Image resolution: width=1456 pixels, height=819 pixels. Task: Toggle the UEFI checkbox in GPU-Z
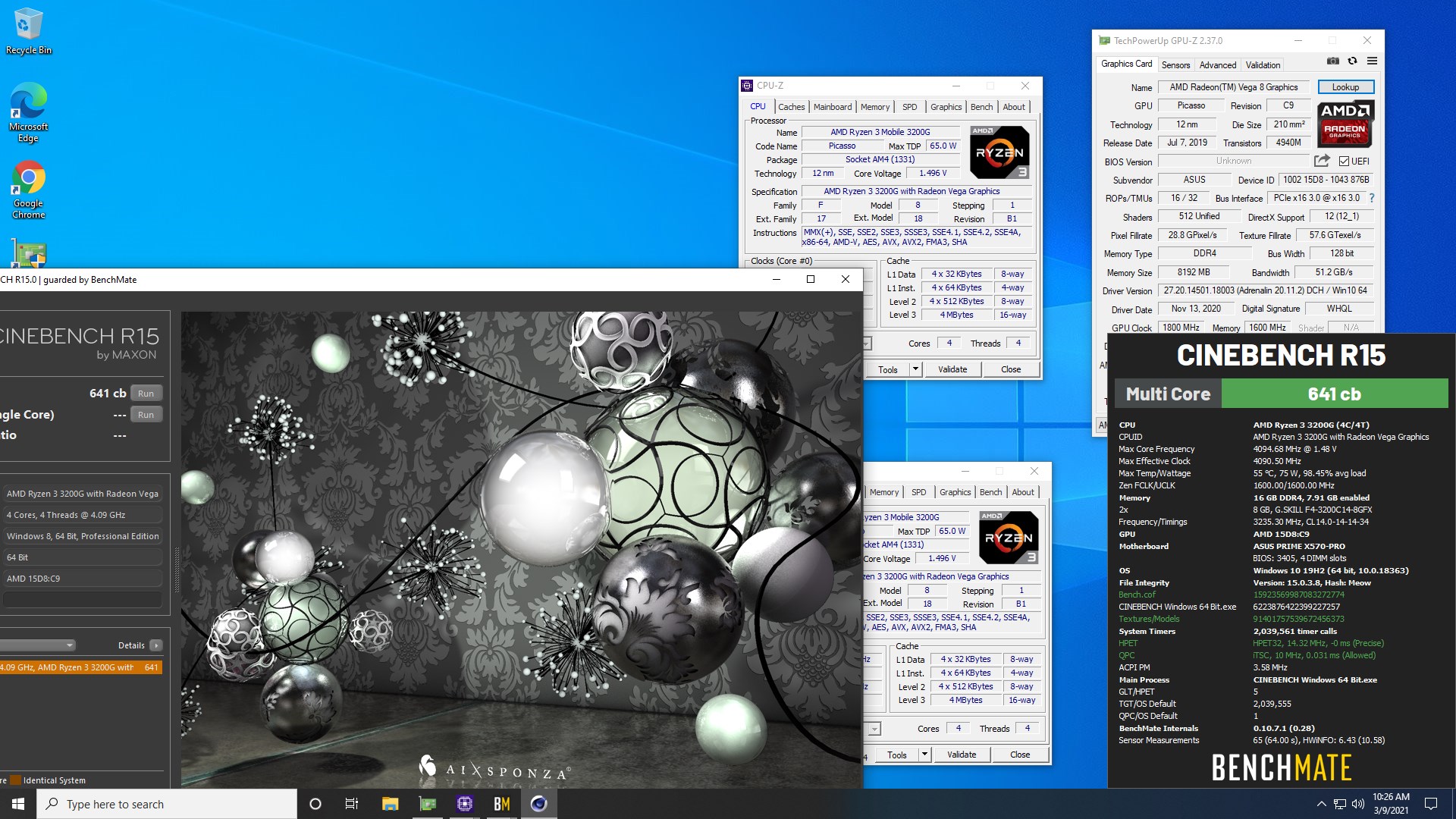coord(1344,162)
